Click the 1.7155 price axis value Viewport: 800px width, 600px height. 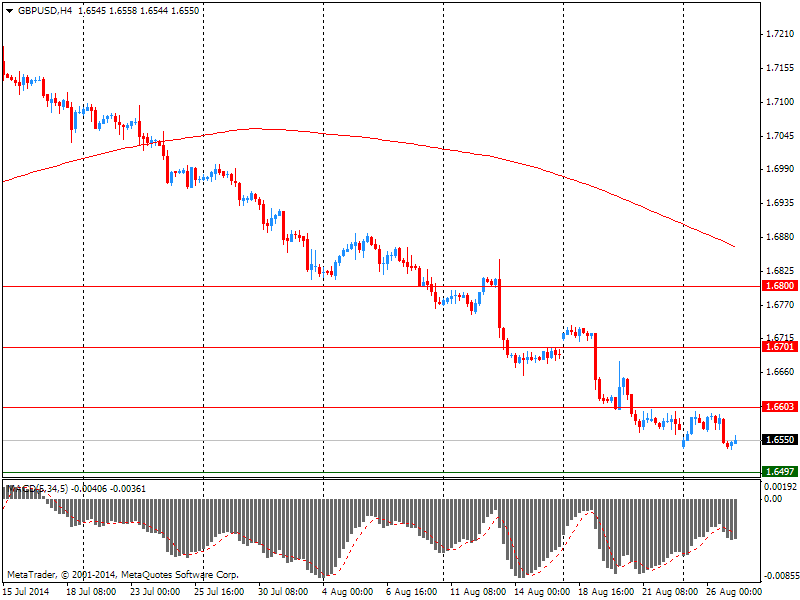781,68
